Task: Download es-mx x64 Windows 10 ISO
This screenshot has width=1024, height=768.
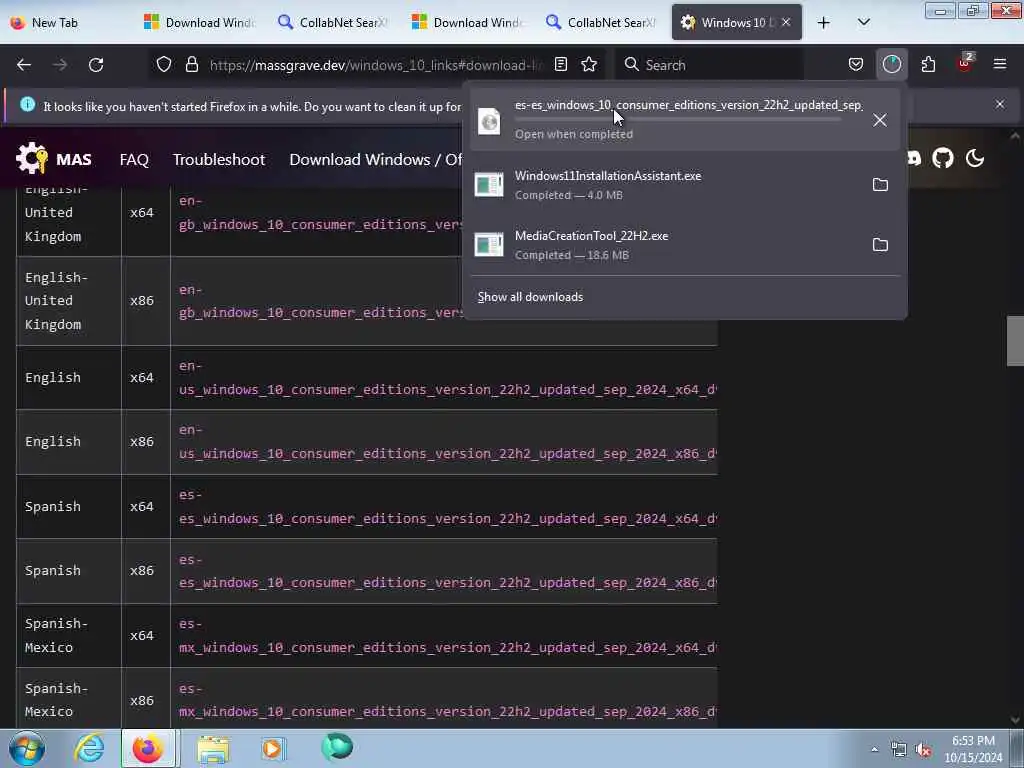Action: click(447, 635)
